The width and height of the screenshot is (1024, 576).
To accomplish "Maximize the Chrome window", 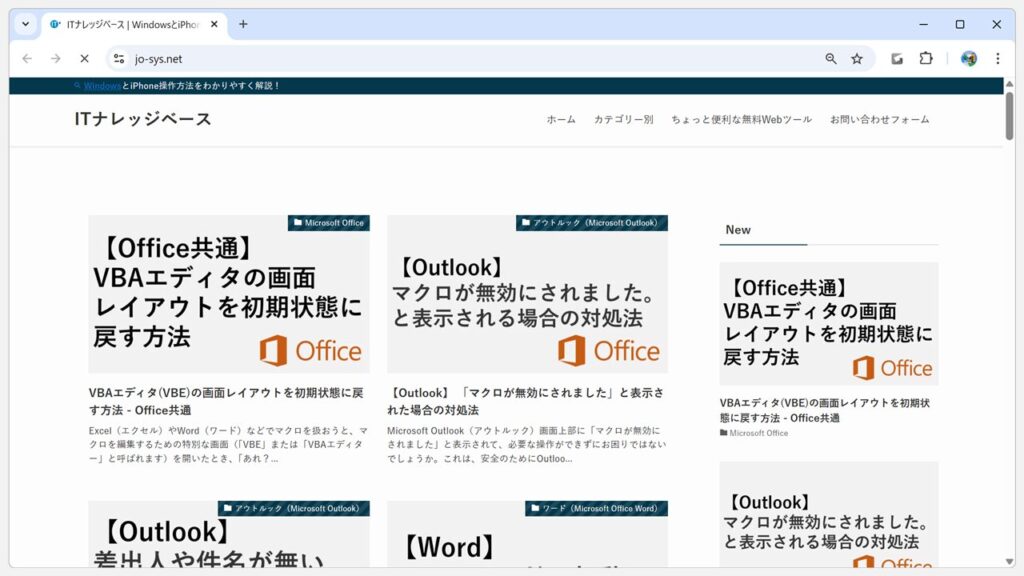I will pyautogui.click(x=960, y=24).
